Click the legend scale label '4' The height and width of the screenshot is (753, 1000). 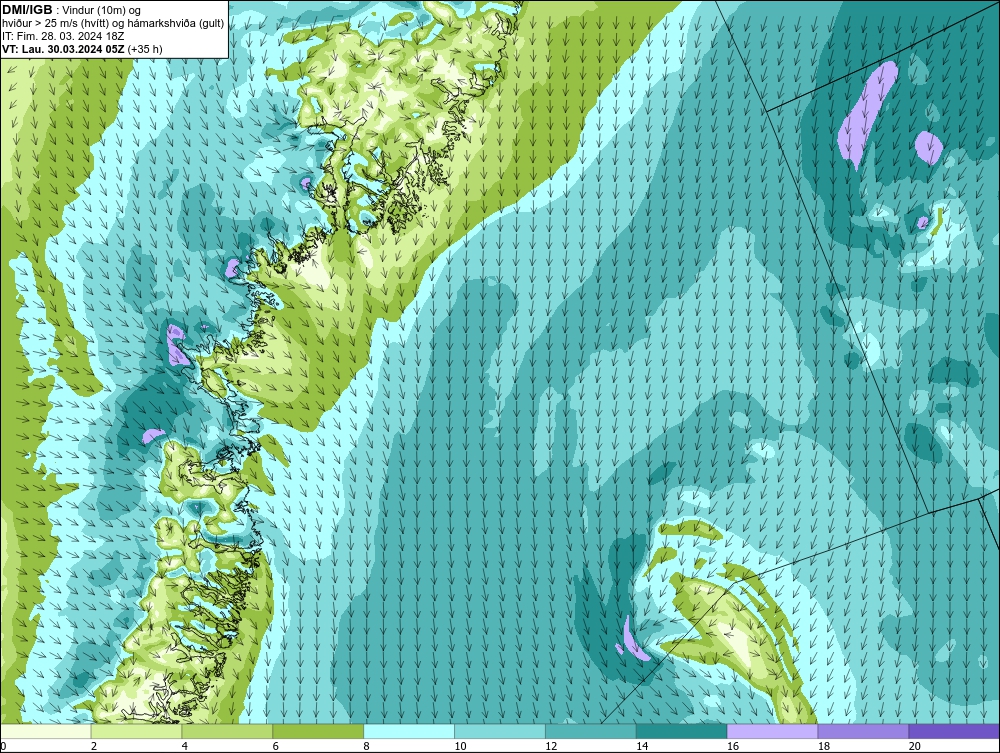coord(185,746)
